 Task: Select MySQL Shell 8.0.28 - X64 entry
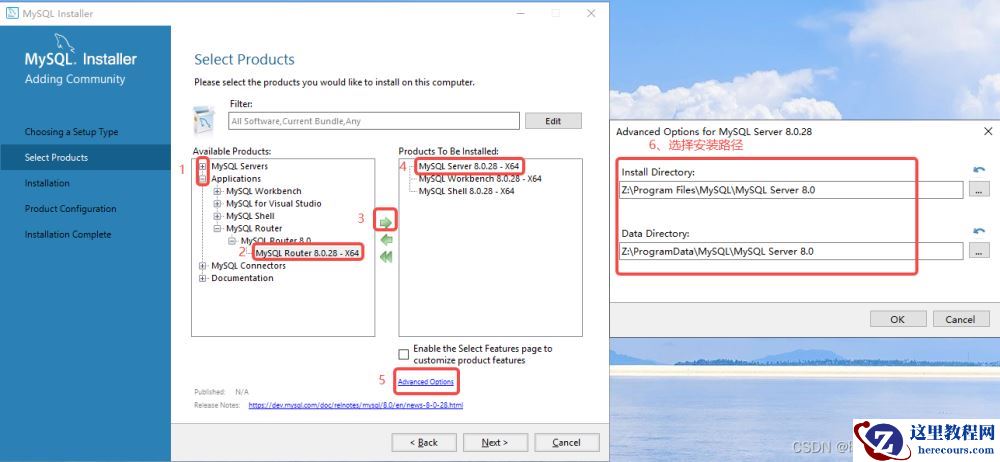coord(466,191)
